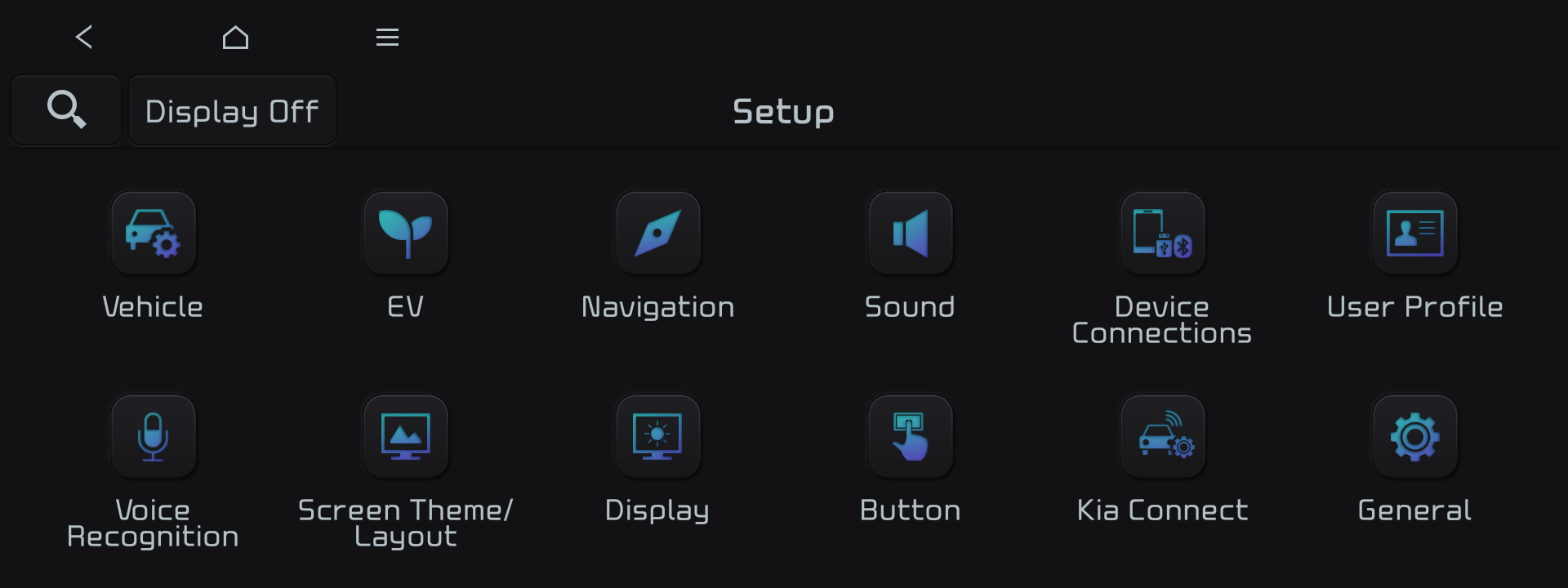Open Screen Theme/Layout settings
This screenshot has height=588, width=1568.
(x=405, y=436)
